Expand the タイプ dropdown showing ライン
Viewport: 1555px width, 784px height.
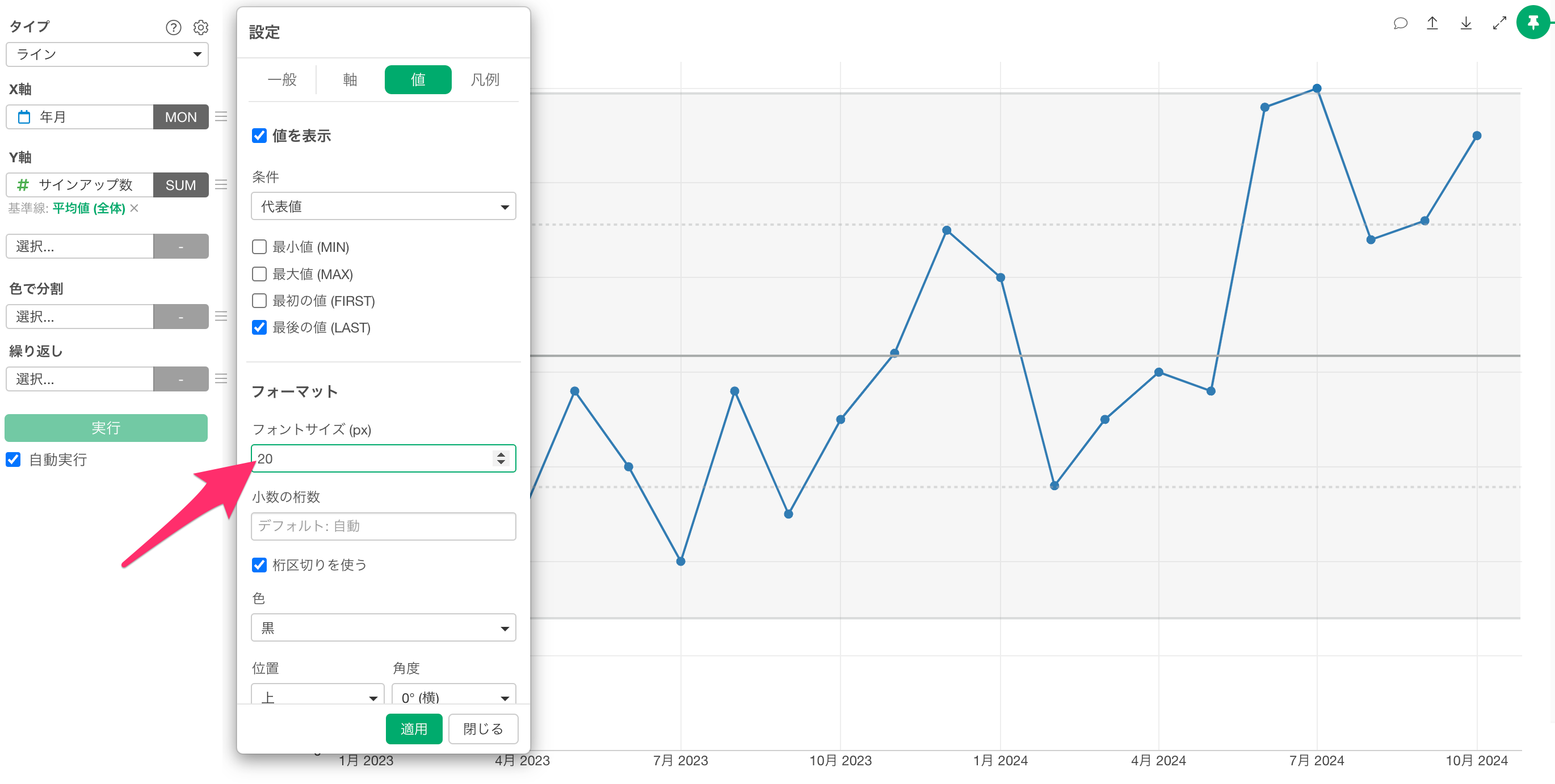coord(107,54)
